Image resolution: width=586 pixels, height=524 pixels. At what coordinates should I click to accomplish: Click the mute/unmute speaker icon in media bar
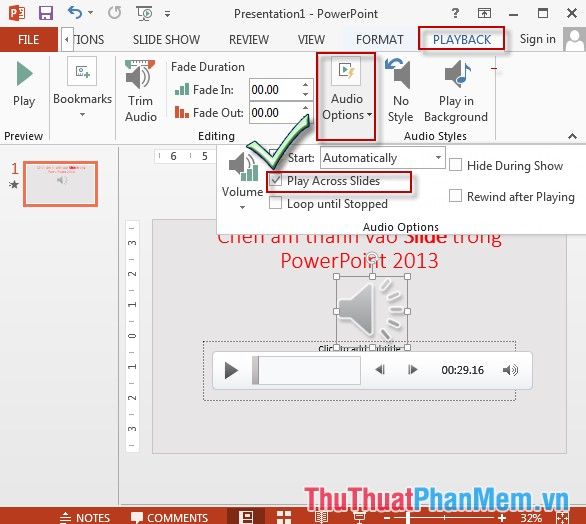click(510, 370)
